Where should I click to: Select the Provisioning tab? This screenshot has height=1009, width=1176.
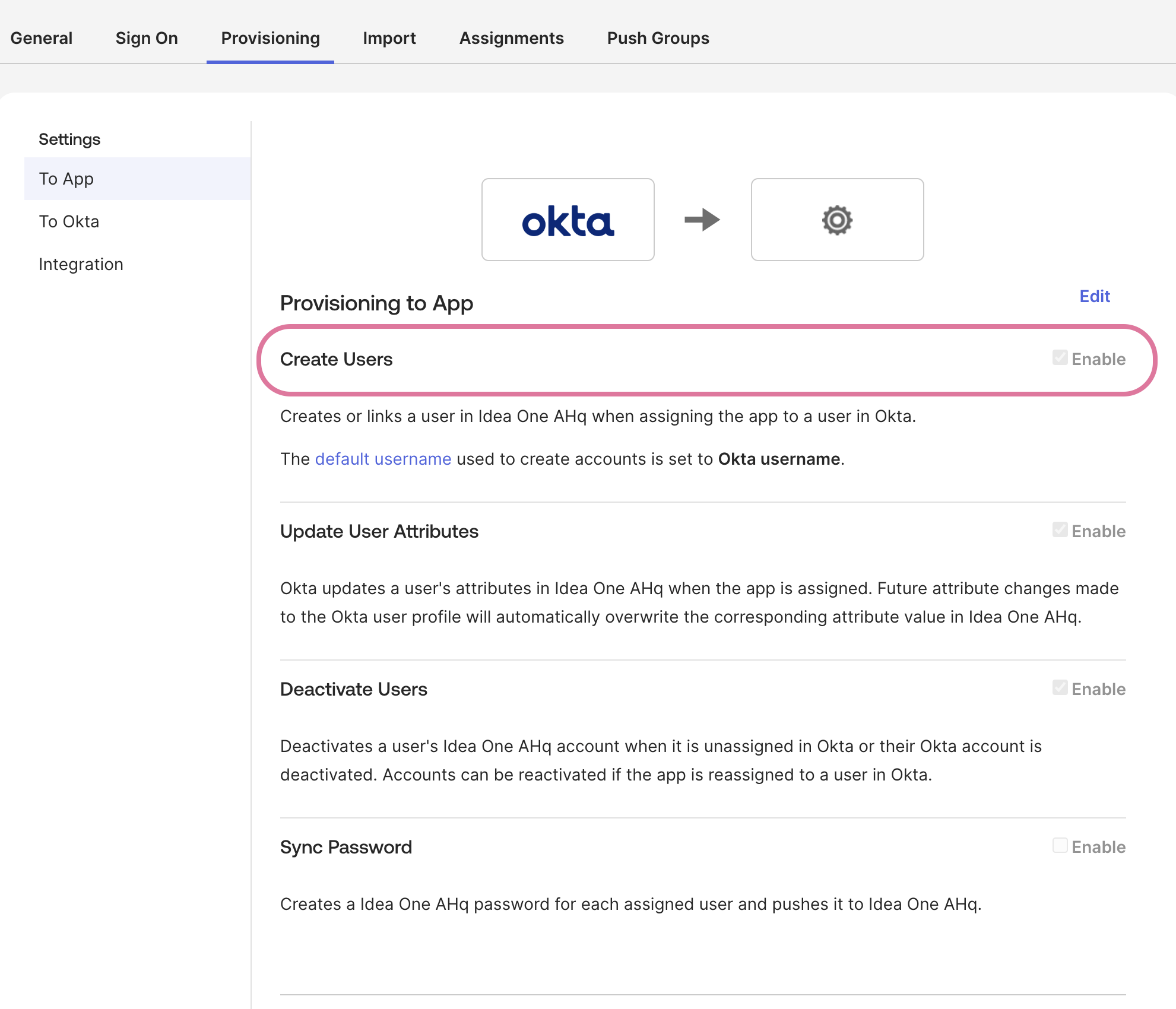[270, 38]
